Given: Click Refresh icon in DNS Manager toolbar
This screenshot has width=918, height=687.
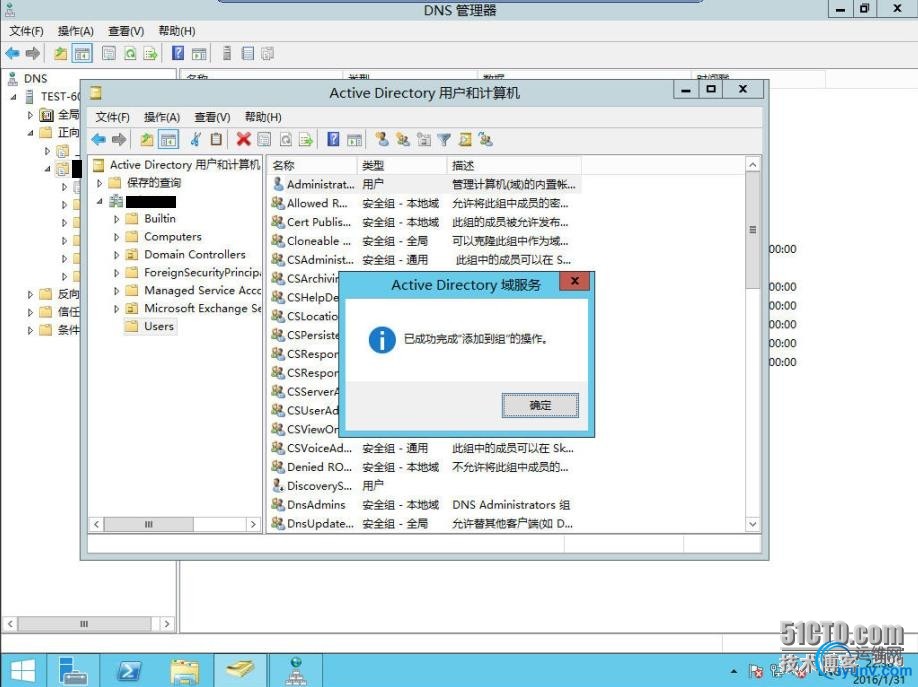Looking at the screenshot, I should [130, 53].
